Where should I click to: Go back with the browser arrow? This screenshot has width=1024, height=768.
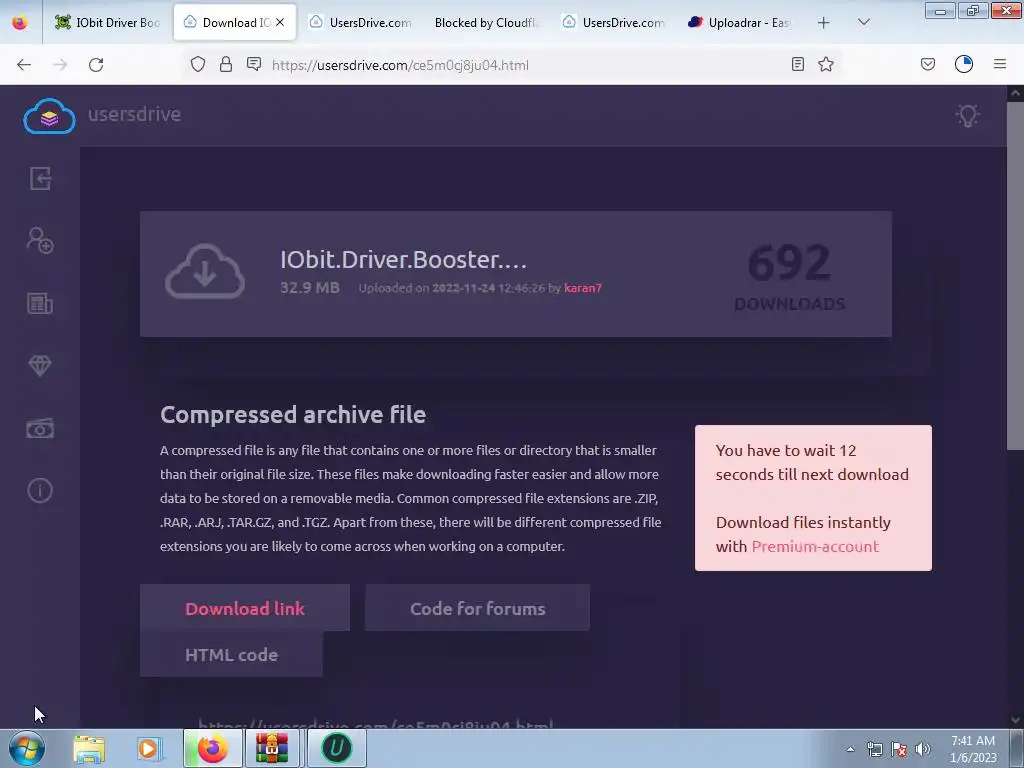point(24,65)
